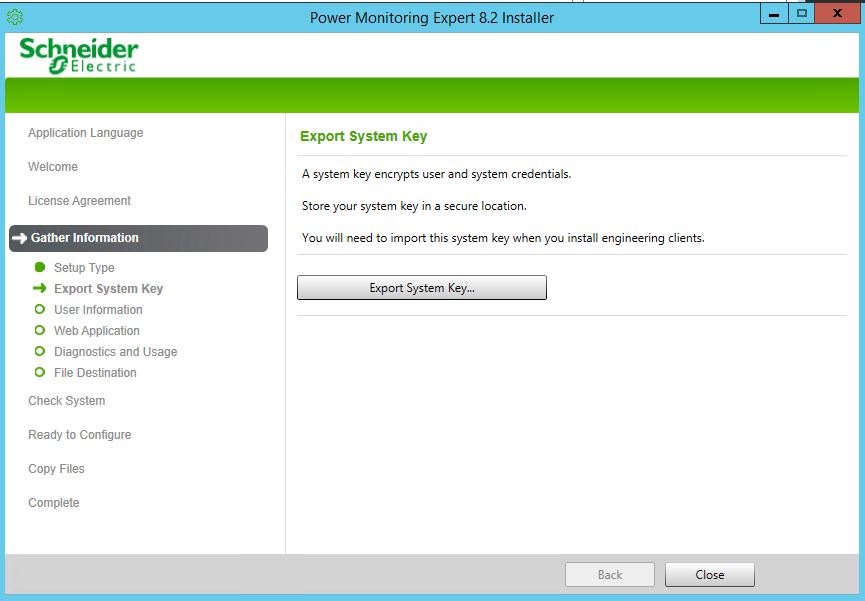Viewport: 865px width, 601px height.
Task: Click the installer gear icon in title bar
Action: point(15,17)
